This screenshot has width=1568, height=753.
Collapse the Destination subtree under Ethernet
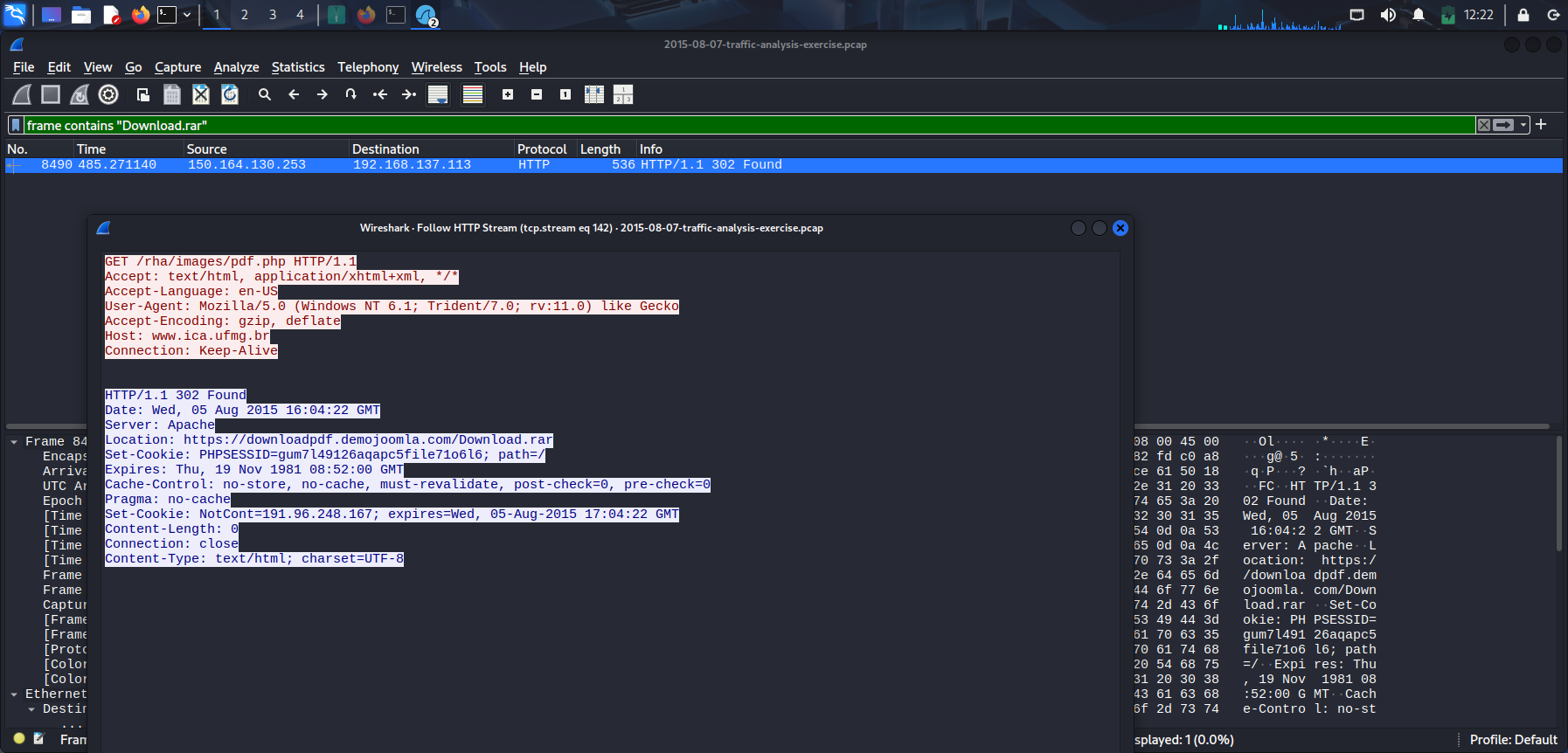pyautogui.click(x=31, y=709)
